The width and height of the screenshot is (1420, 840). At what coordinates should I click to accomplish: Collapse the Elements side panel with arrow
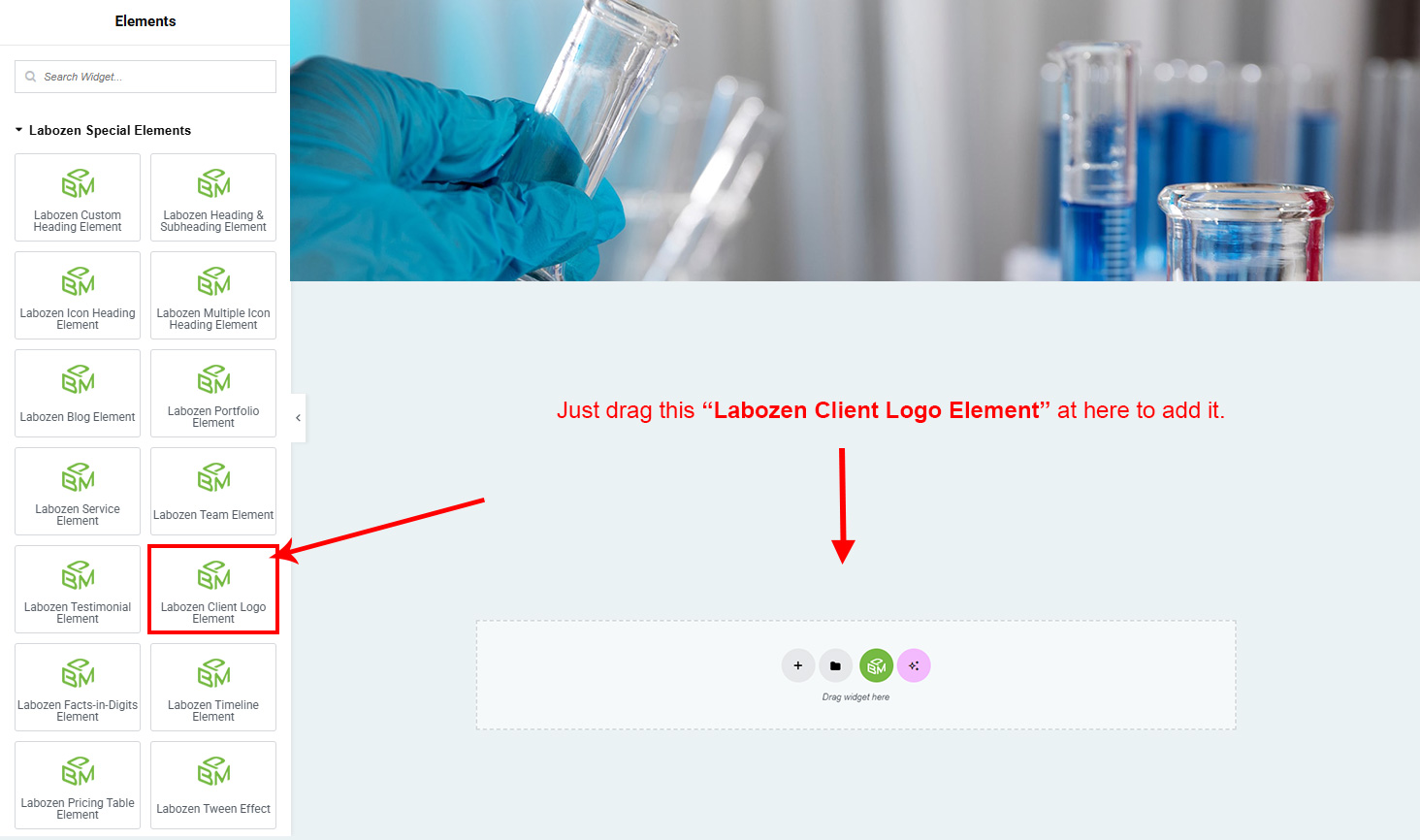(298, 418)
